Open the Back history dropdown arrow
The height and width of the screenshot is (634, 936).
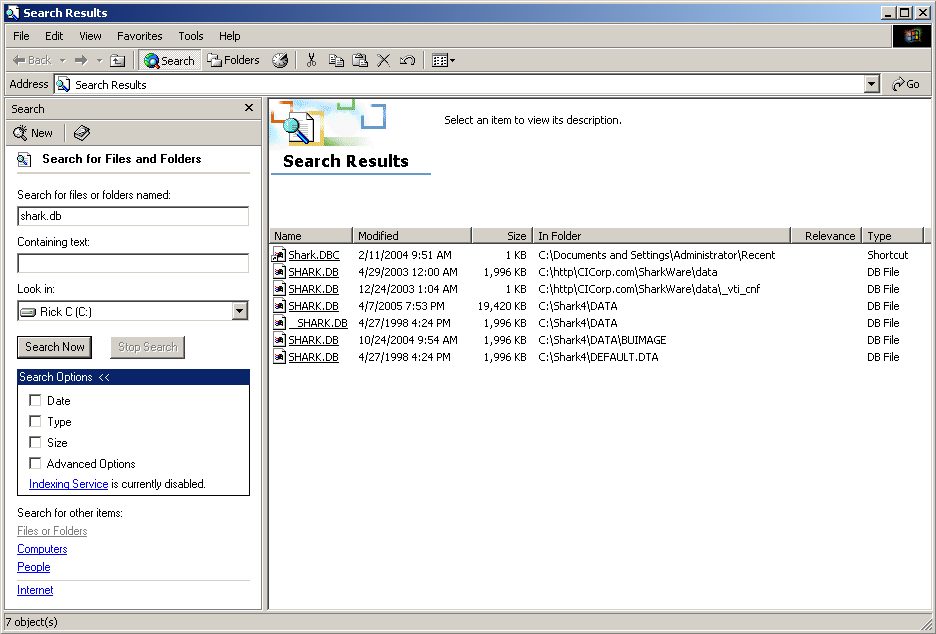pyautogui.click(x=63, y=60)
